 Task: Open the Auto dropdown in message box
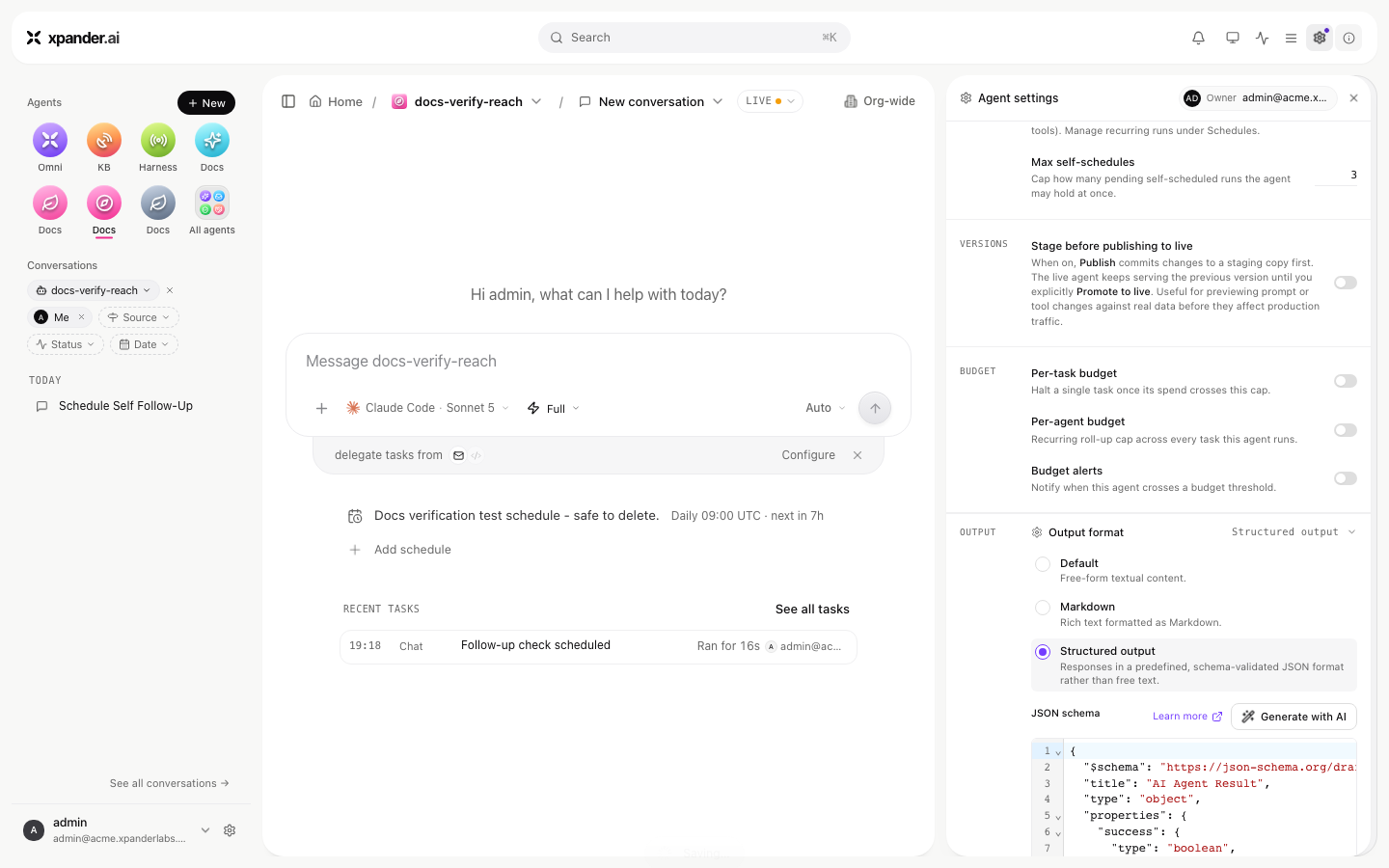[x=826, y=408]
